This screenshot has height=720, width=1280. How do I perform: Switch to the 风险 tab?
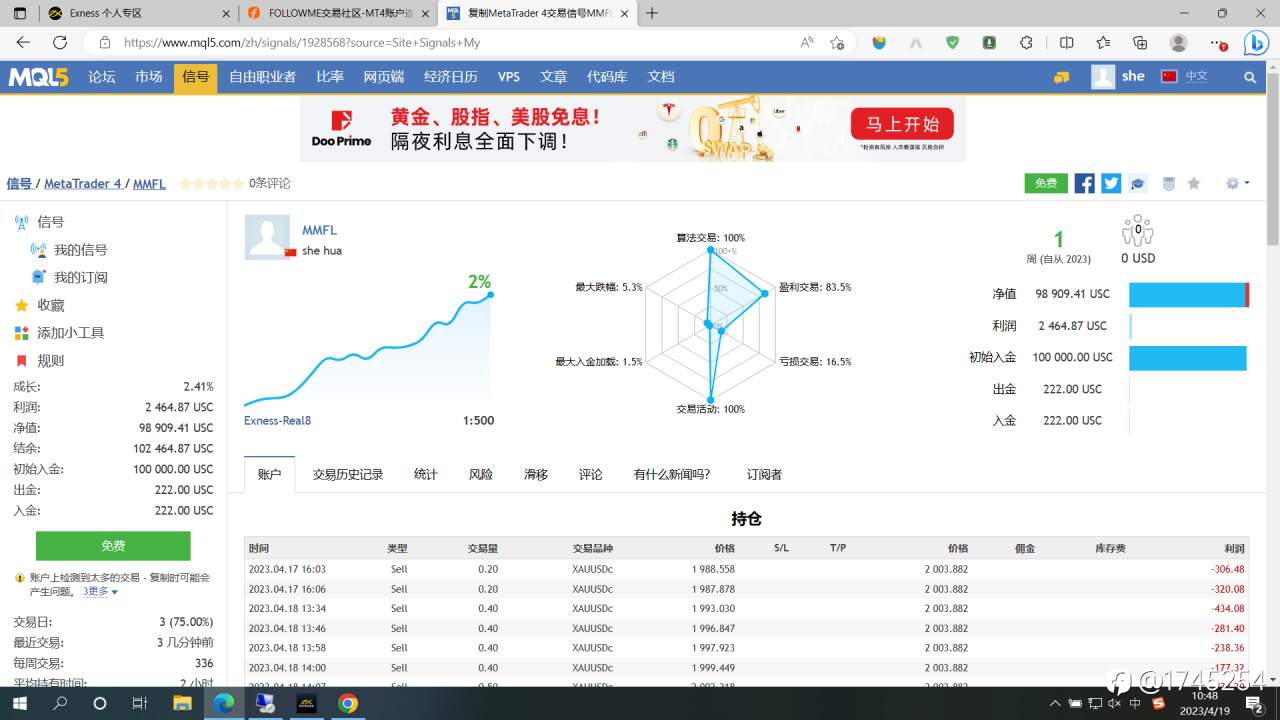[x=481, y=474]
